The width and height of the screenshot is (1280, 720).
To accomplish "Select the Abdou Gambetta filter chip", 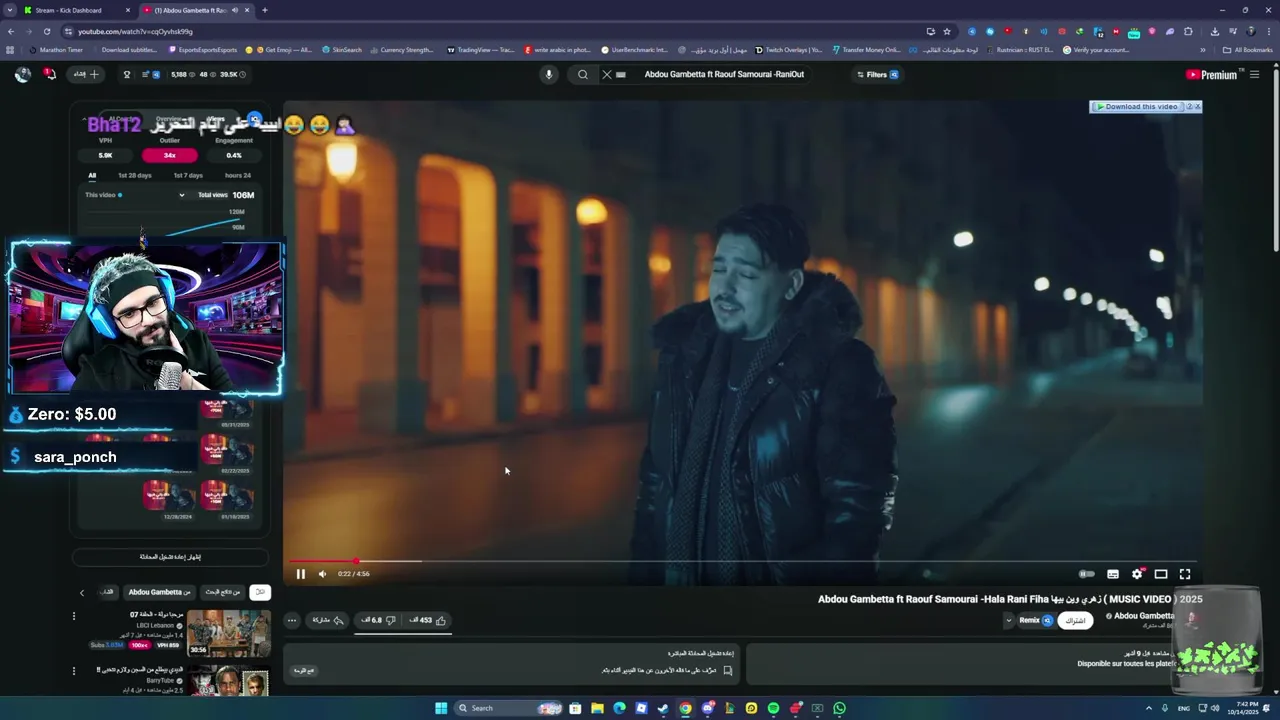I will point(159,592).
